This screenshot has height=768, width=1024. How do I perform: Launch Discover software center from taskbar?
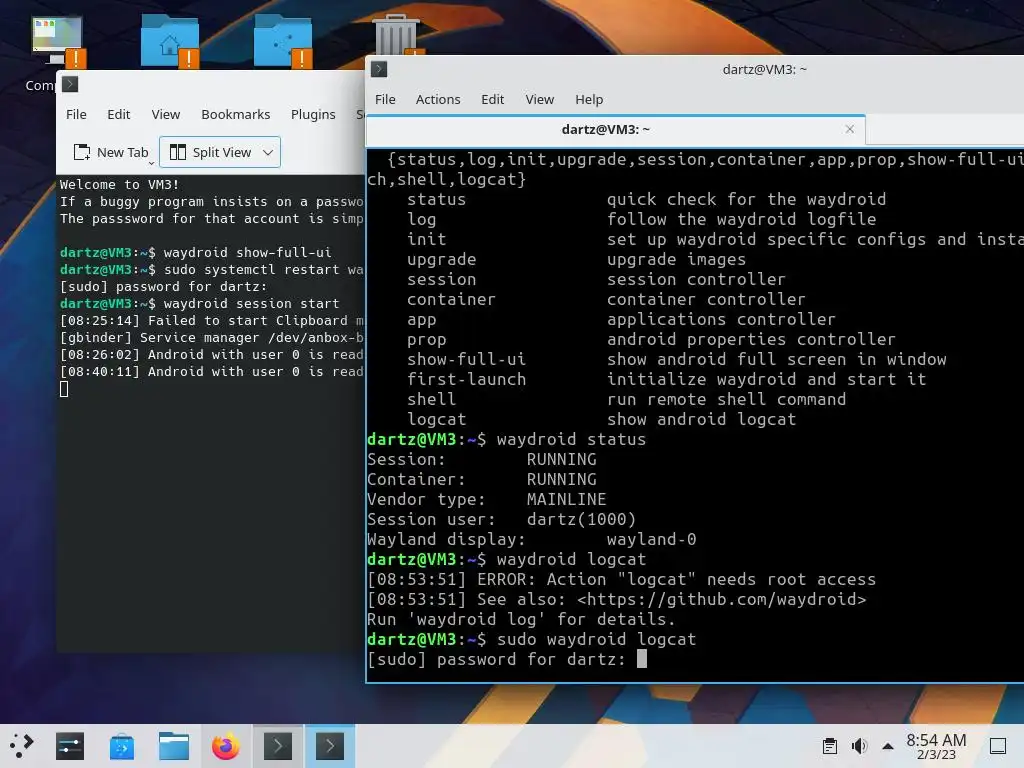tap(122, 746)
